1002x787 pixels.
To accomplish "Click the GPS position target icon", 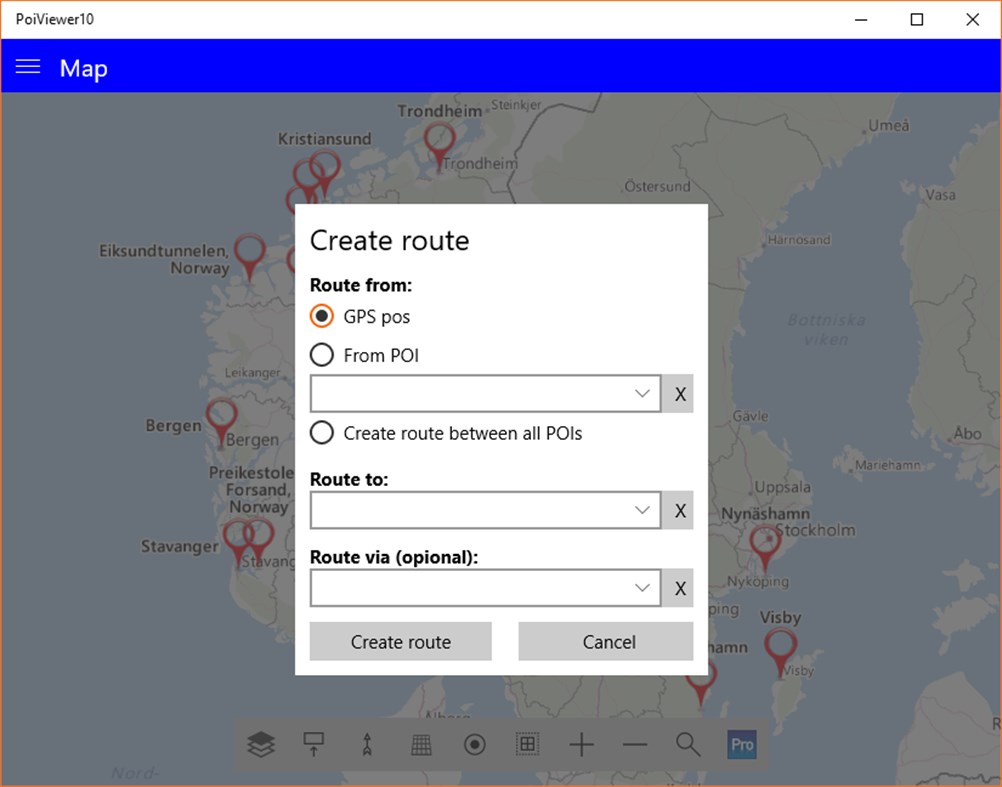I will (x=474, y=744).
